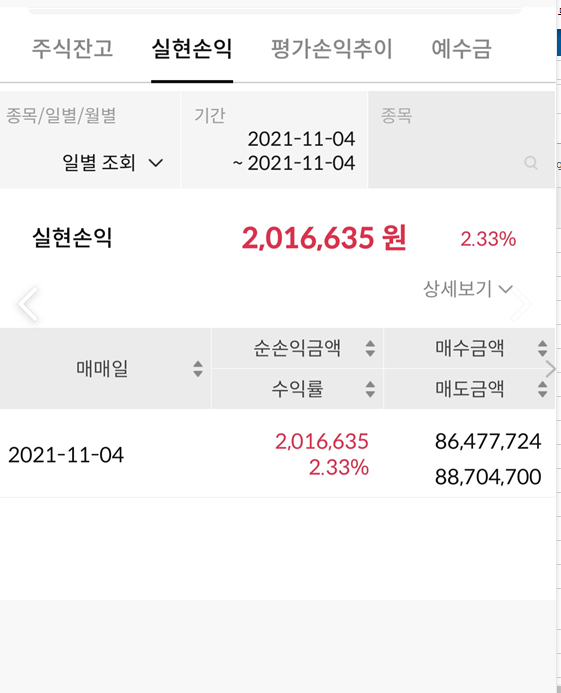Screen dimensions: 561x693
Task: Switch to the 주식잔고 tab
Action: (x=73, y=48)
